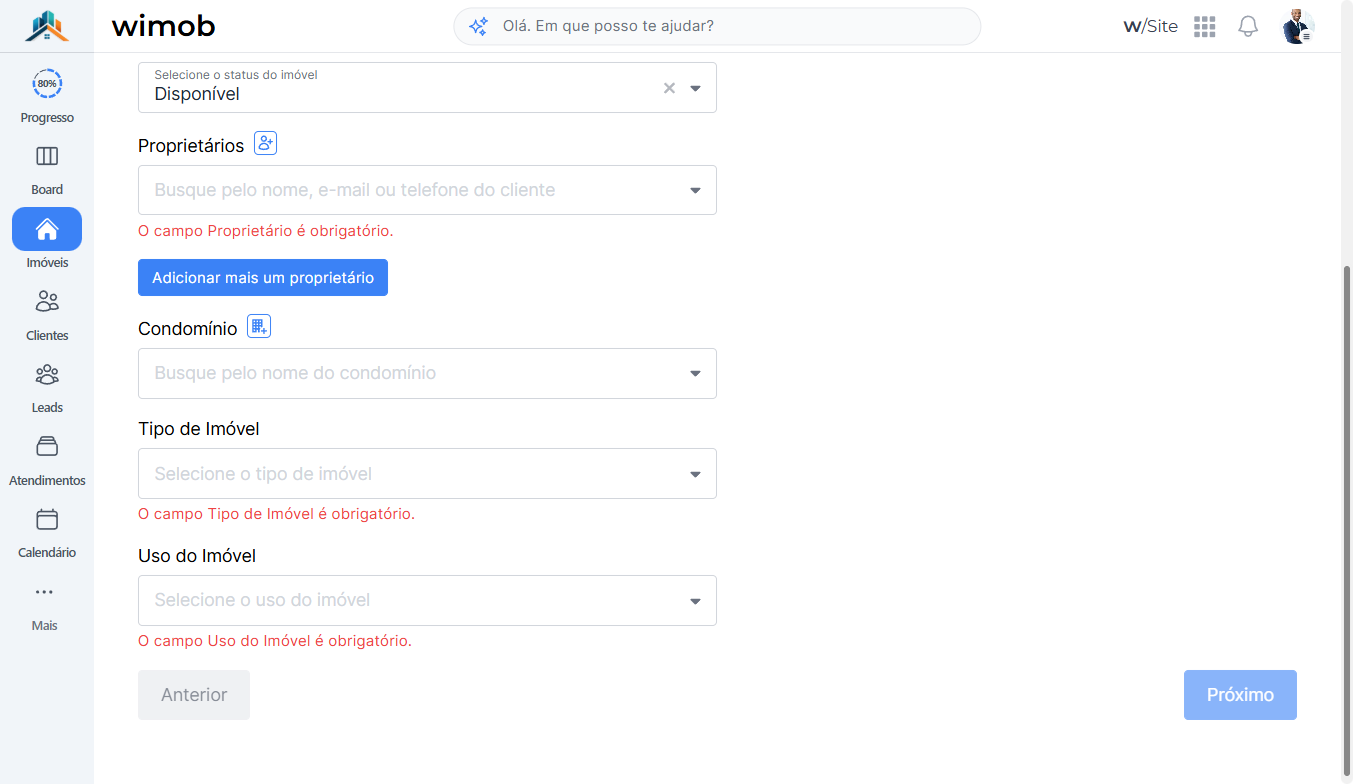Viewport: 1353px width, 784px height.
Task: Open the Calendário sidebar icon
Action: [x=47, y=519]
